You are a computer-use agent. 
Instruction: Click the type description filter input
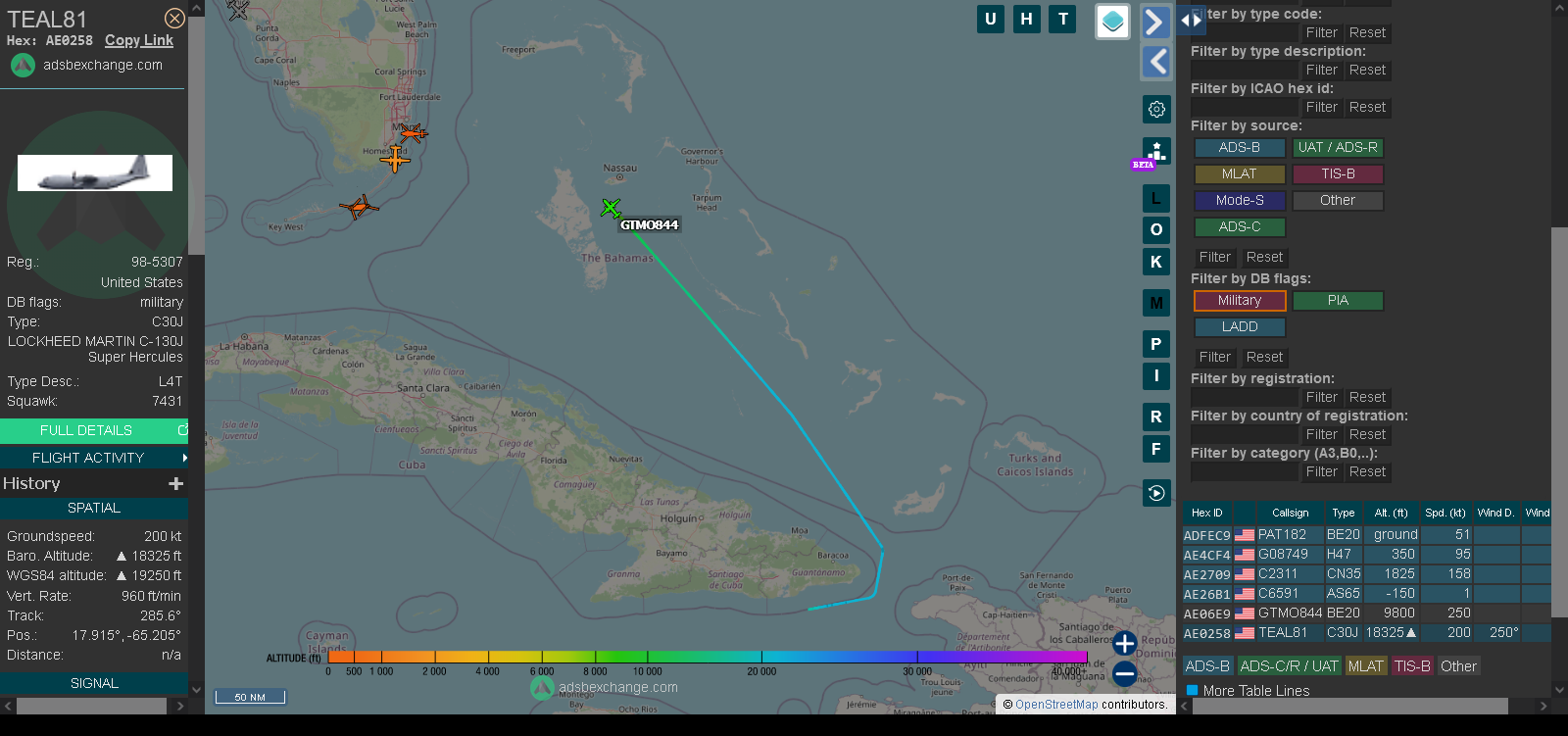pyautogui.click(x=1244, y=70)
